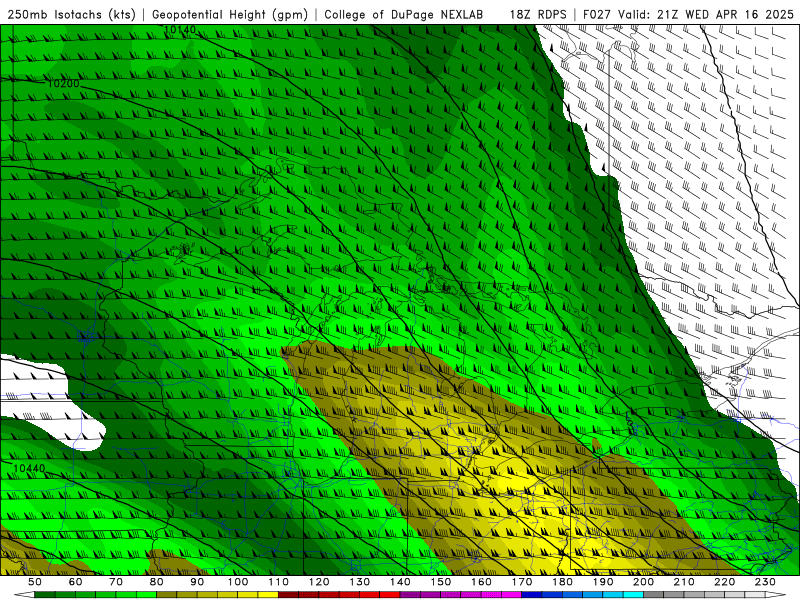Select the bright magenta swatch before dark blue

click(511, 594)
